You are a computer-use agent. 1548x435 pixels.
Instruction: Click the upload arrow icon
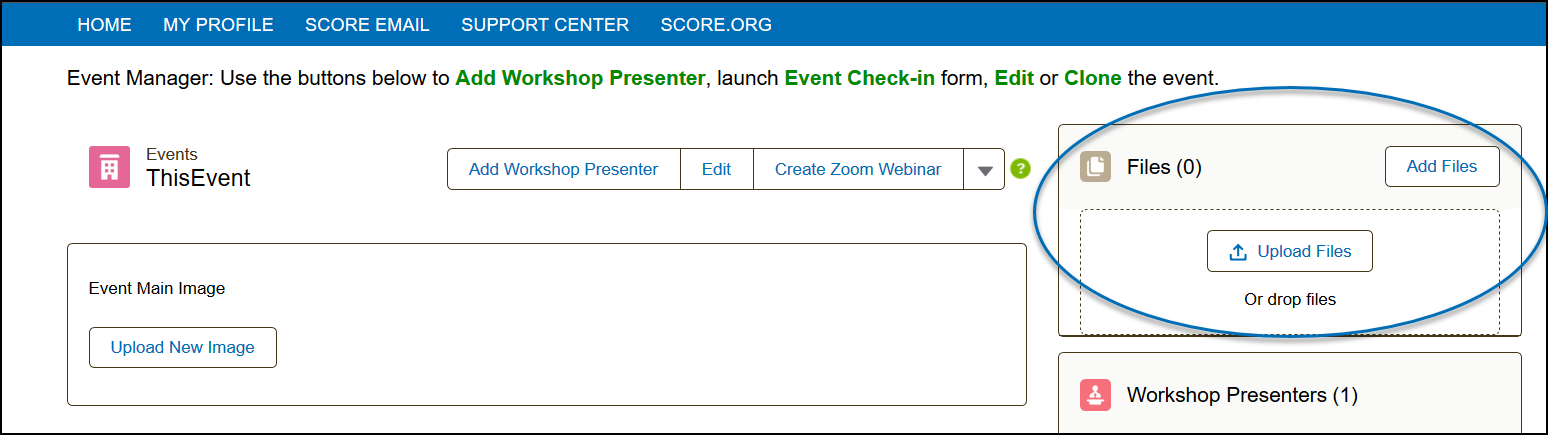click(x=1237, y=252)
